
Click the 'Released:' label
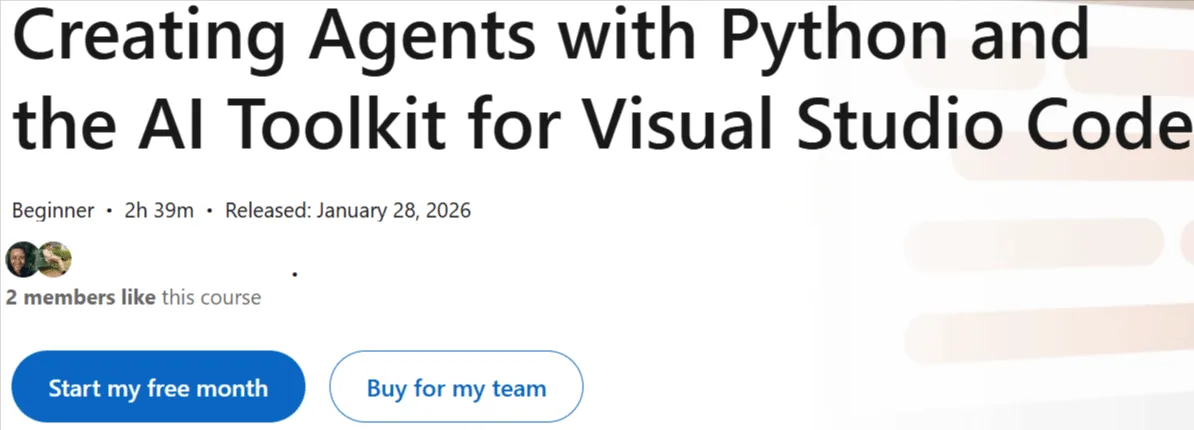coord(268,211)
